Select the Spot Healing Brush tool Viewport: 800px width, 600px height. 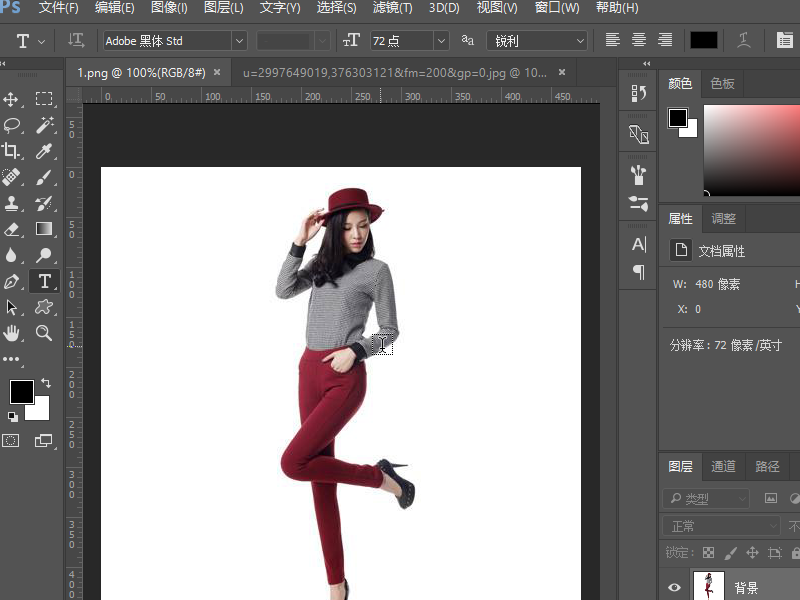pos(11,177)
